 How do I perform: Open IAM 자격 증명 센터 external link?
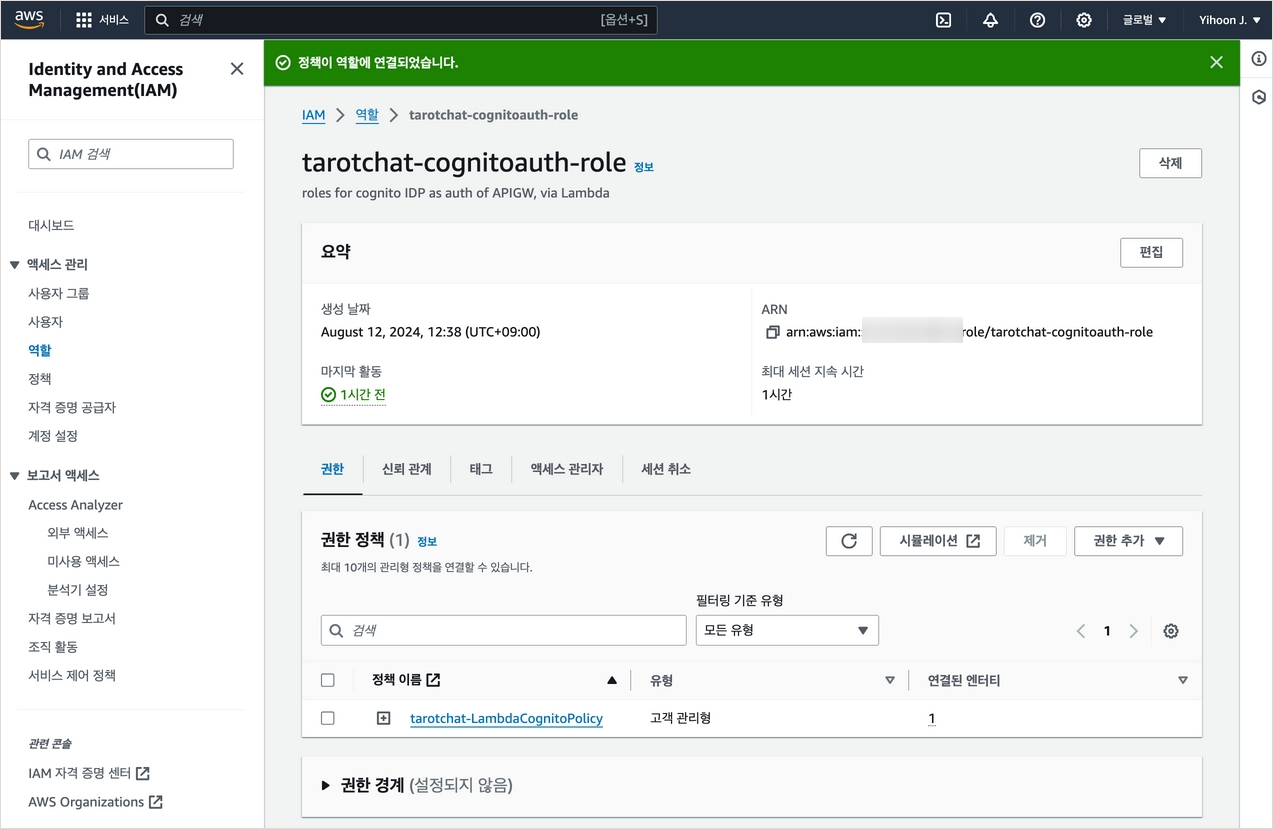click(x=89, y=773)
